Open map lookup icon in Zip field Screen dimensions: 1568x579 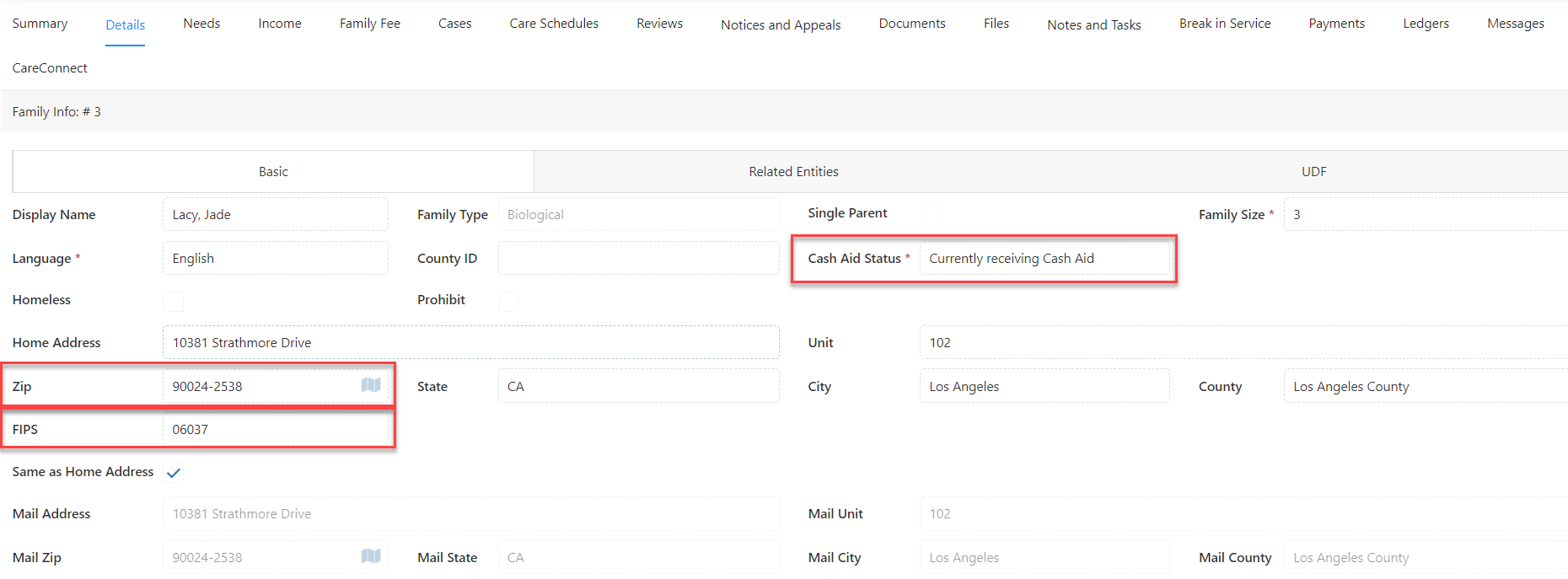pyautogui.click(x=371, y=385)
